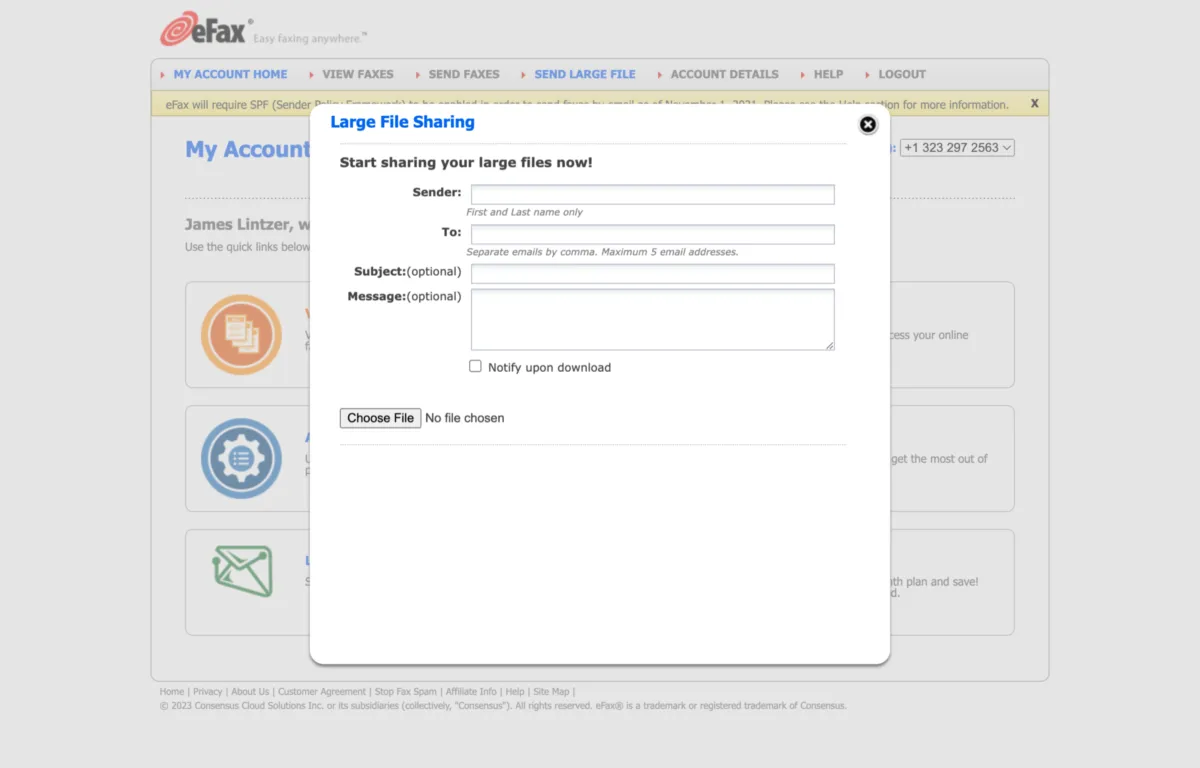Open the Help menu item
The image size is (1200, 768).
click(x=828, y=74)
